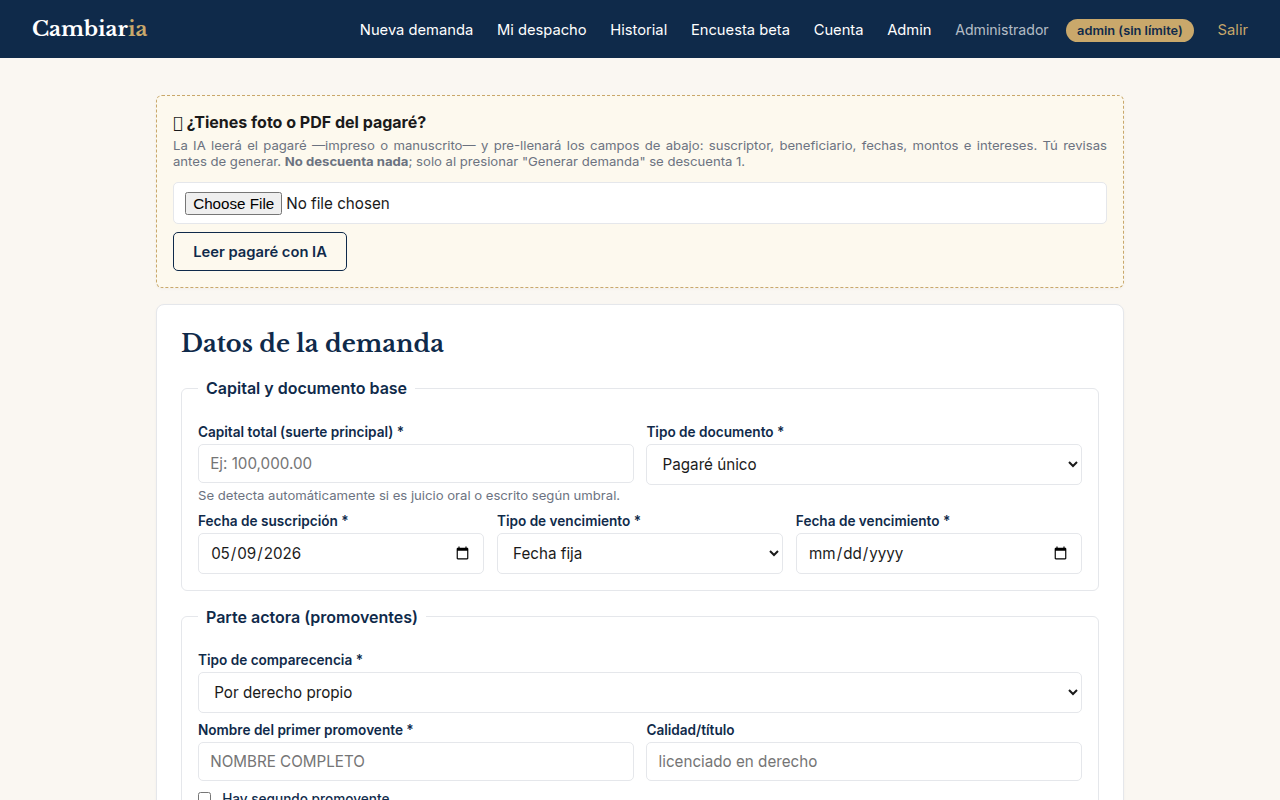Go to Cuenta page
Viewport: 1280px width, 800px height.
click(x=838, y=30)
